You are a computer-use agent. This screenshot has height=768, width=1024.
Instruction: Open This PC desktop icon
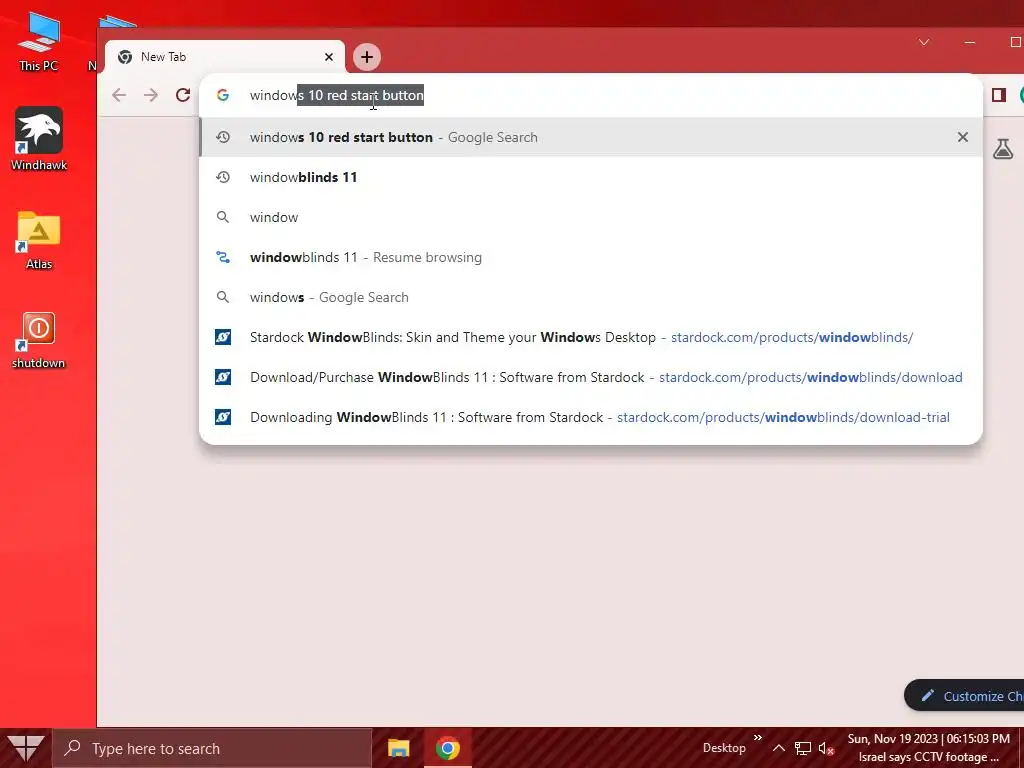pyautogui.click(x=39, y=41)
